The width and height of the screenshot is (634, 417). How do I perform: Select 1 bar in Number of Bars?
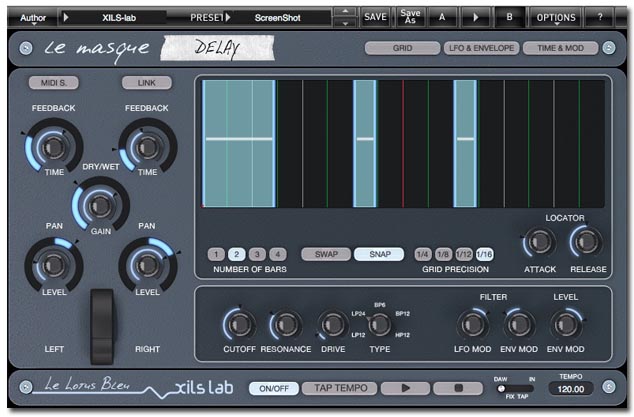click(x=216, y=254)
